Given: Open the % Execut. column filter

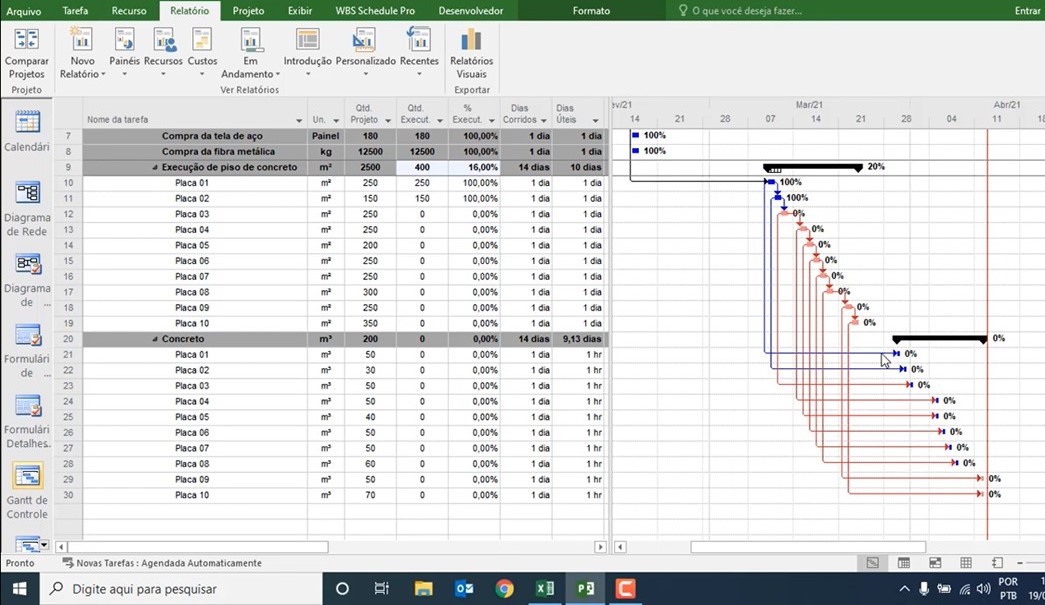Looking at the screenshot, I should [x=492, y=121].
